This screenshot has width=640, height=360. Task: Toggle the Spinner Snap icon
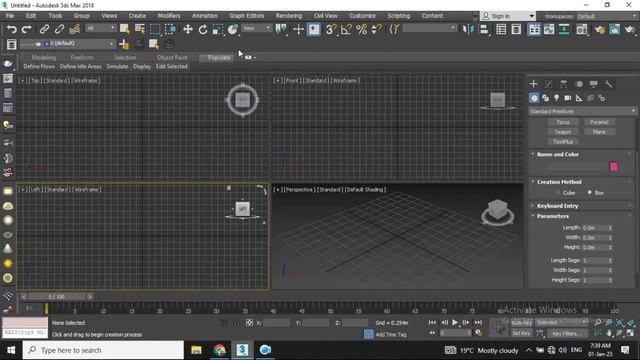tap(377, 29)
